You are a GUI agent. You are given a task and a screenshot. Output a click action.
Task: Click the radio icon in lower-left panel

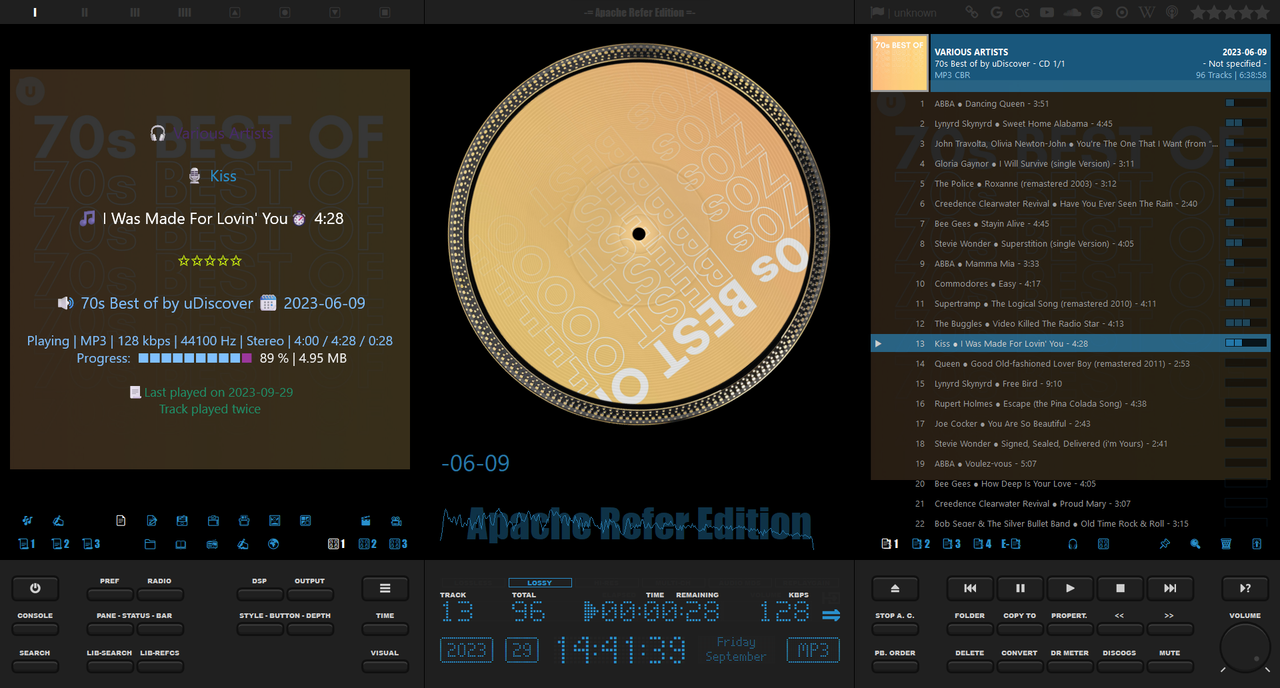[x=212, y=544]
